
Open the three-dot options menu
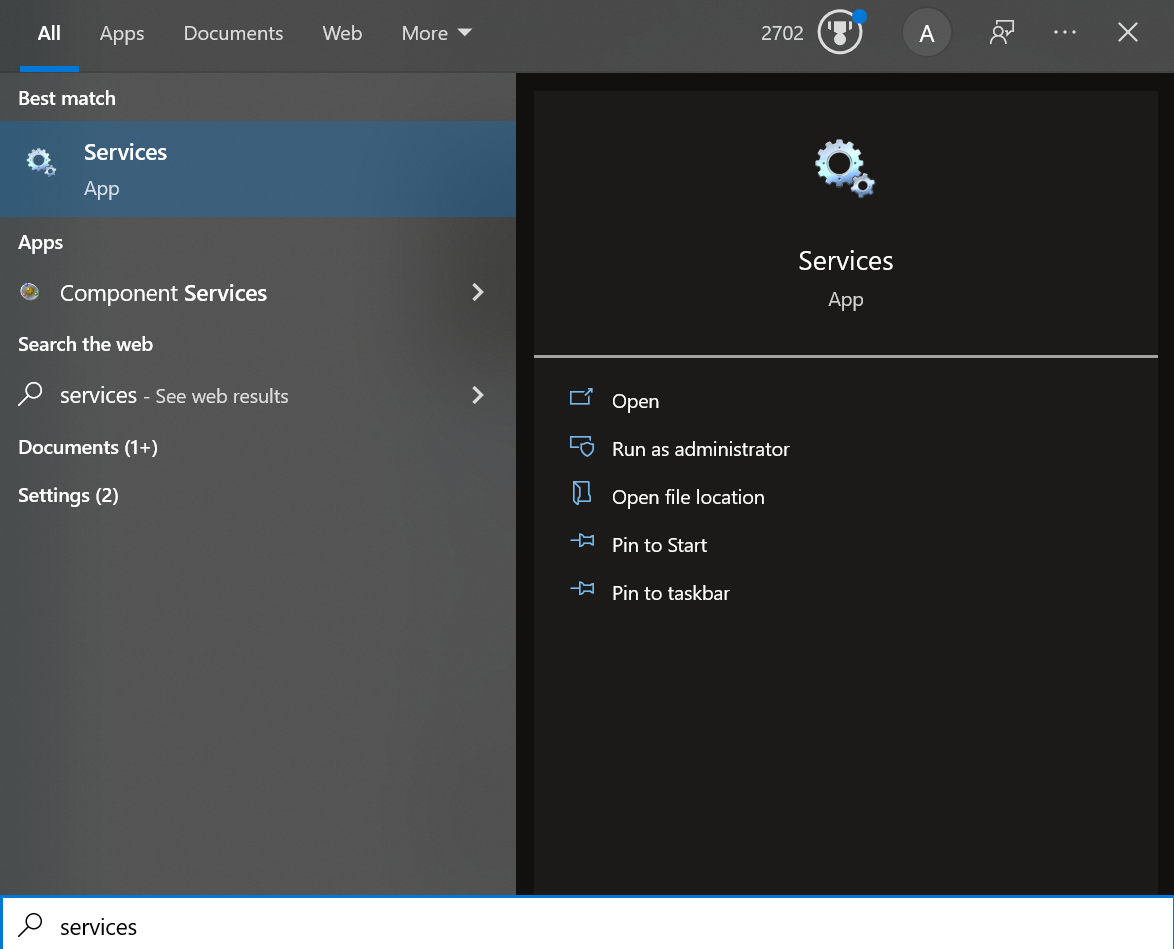pyautogui.click(x=1064, y=32)
